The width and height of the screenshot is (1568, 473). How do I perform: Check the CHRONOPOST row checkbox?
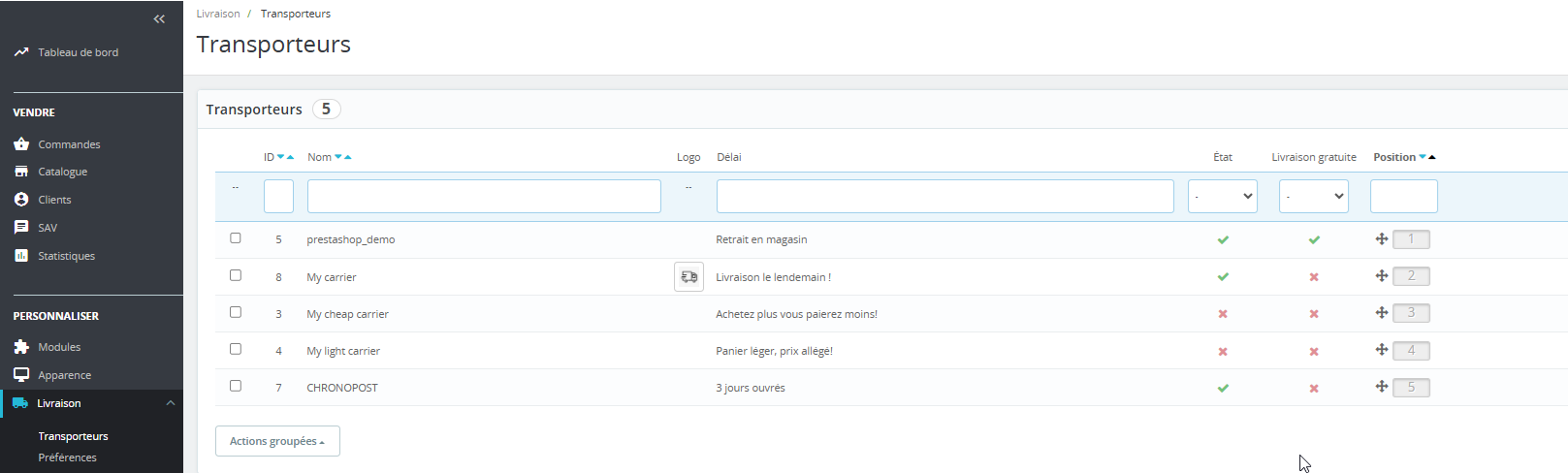(236, 386)
